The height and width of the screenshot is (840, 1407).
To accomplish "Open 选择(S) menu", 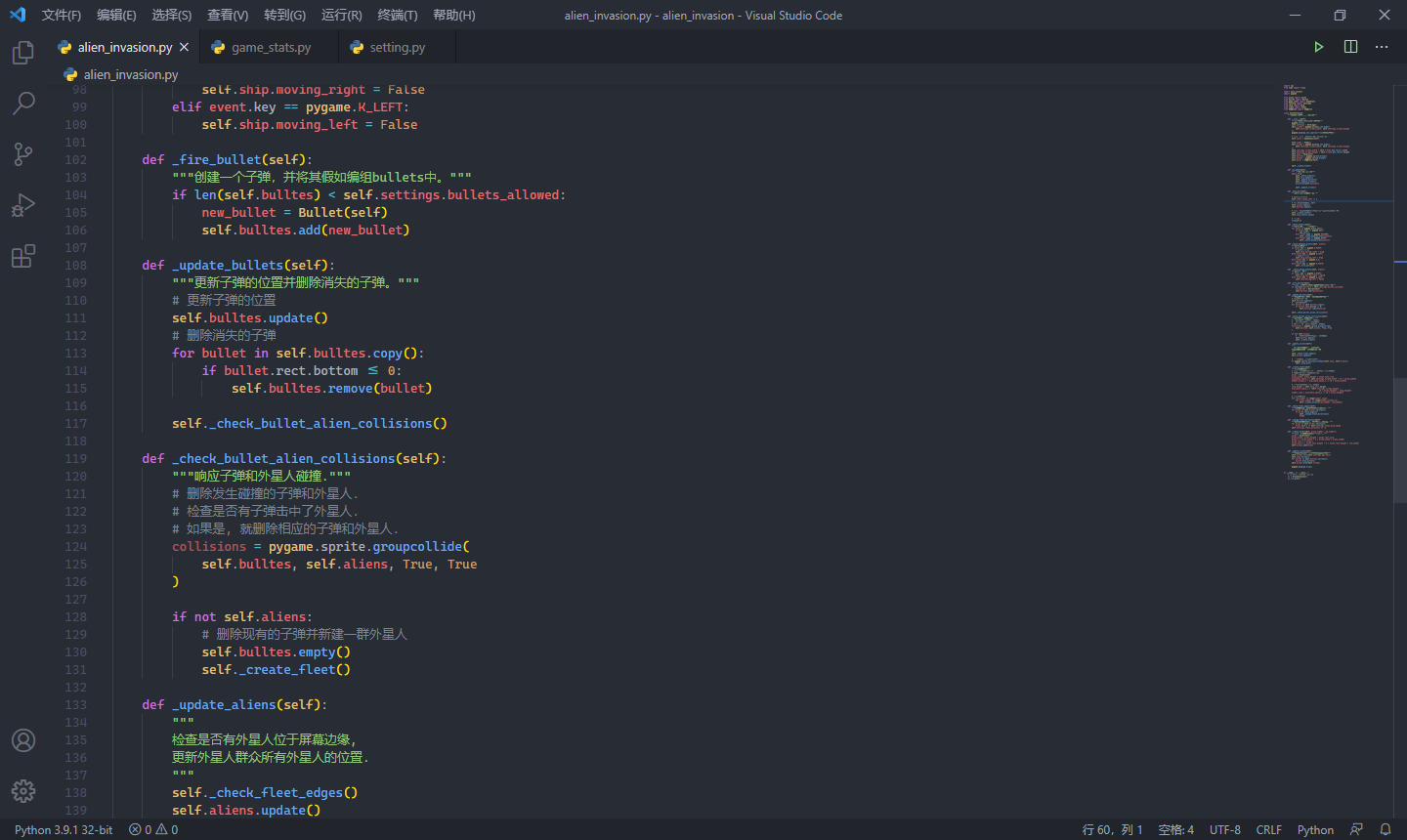I will (172, 15).
